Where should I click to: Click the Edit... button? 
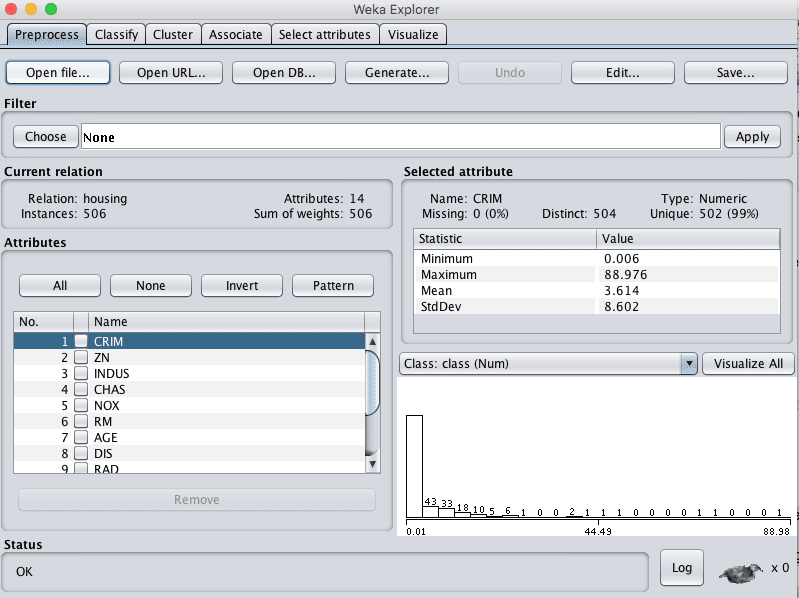(x=623, y=73)
